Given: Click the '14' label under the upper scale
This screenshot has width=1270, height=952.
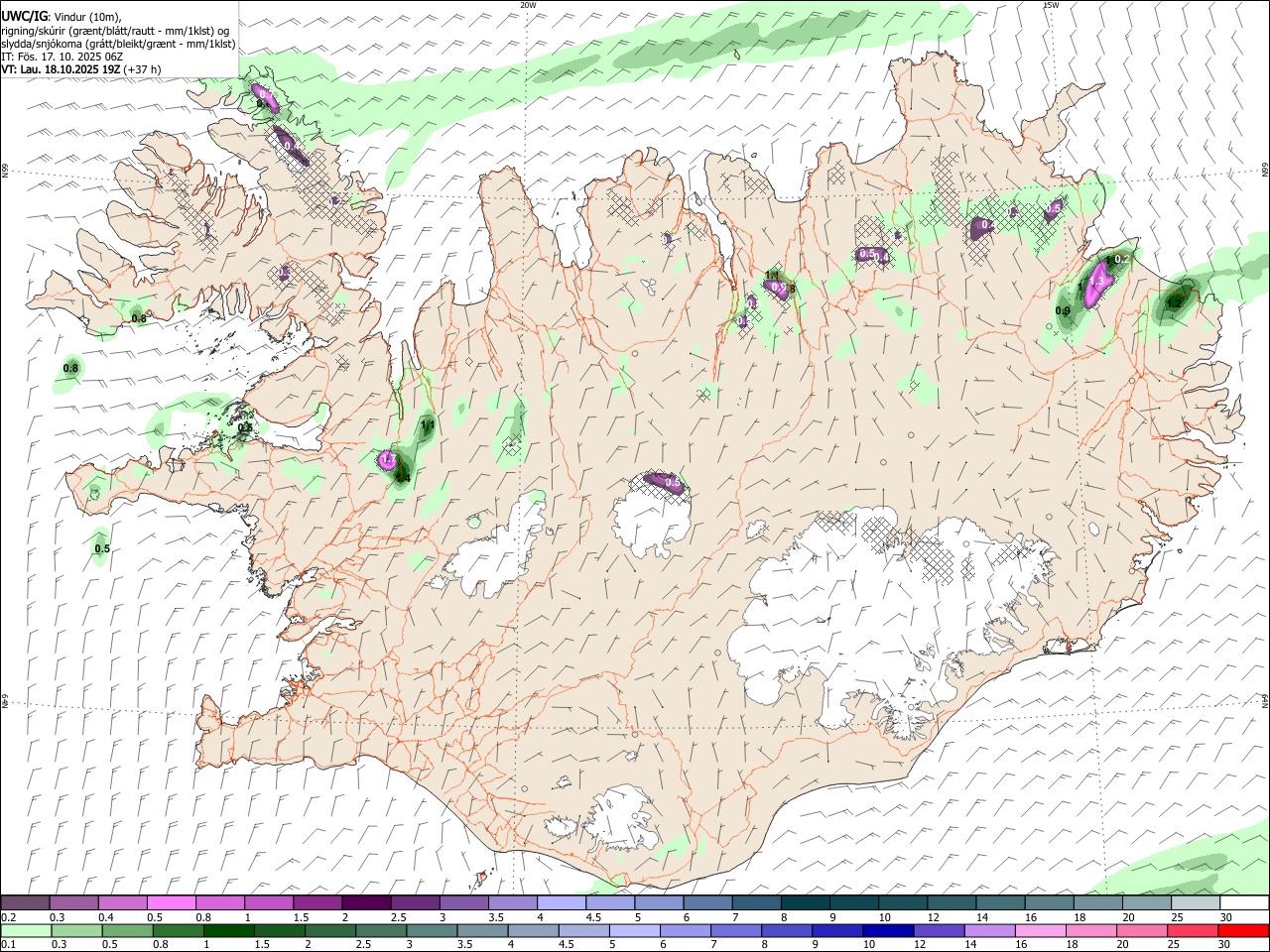Looking at the screenshot, I should 982,917.
